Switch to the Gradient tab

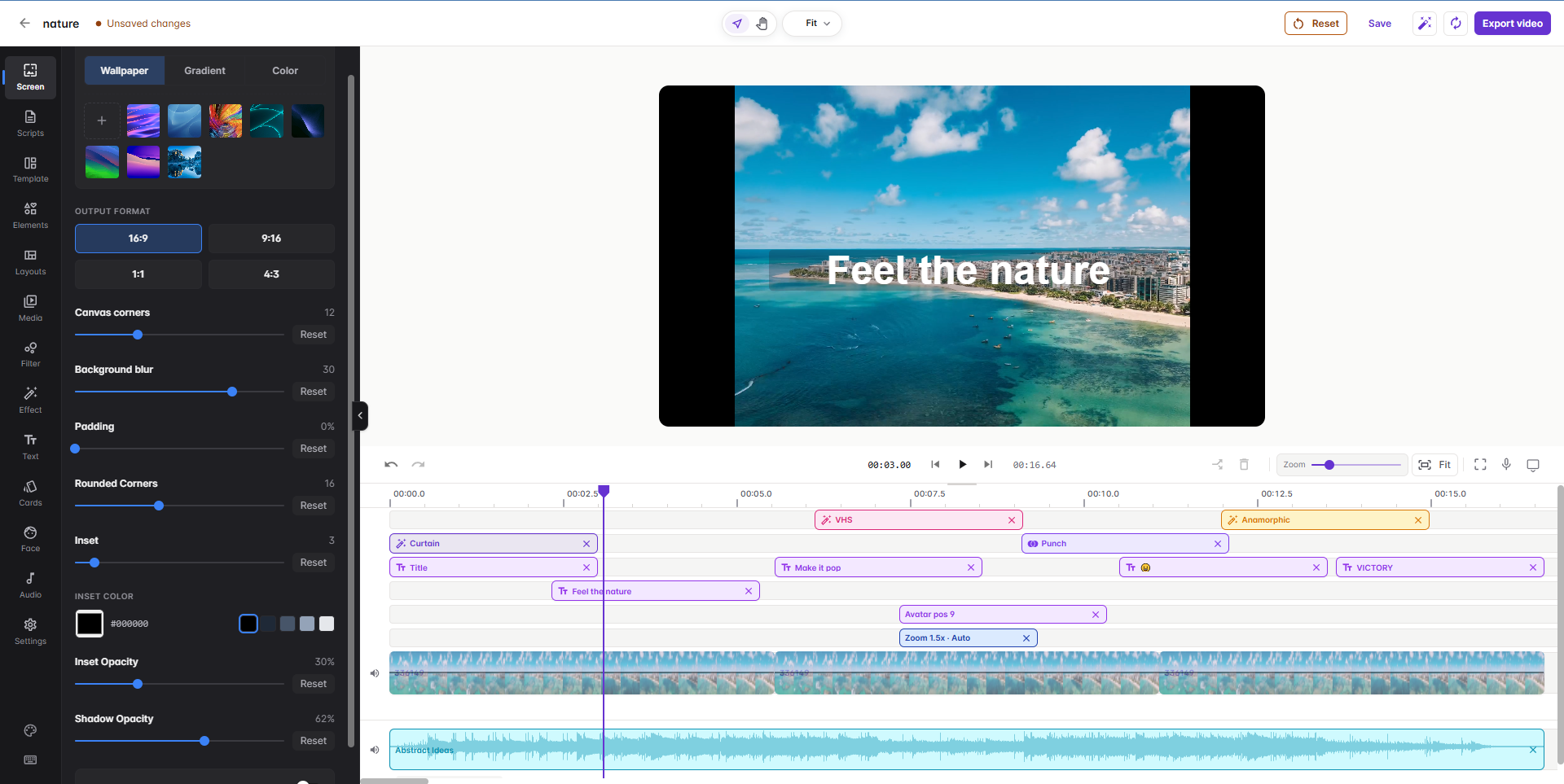(204, 71)
